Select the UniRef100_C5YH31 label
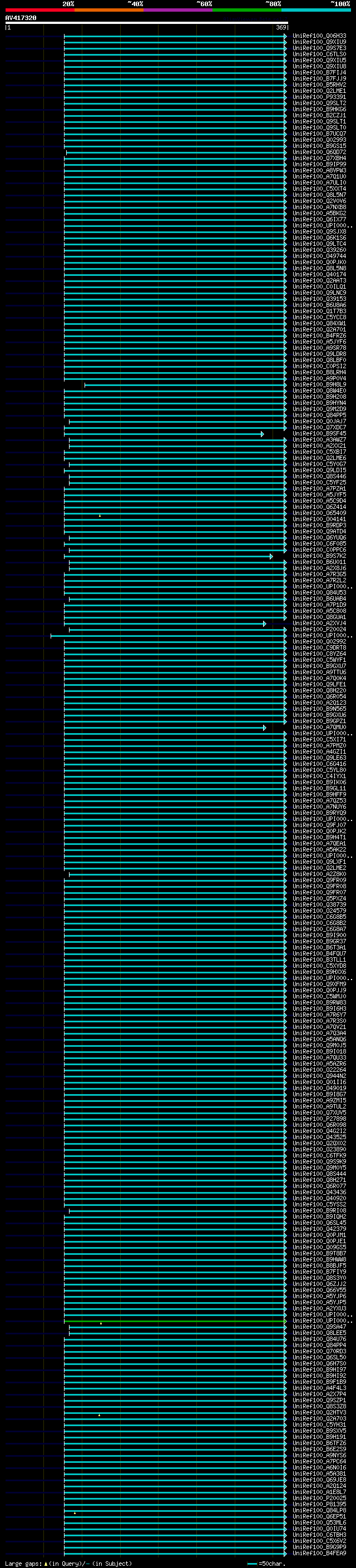Image resolution: width=356 pixels, height=1568 pixels. pos(319,1425)
